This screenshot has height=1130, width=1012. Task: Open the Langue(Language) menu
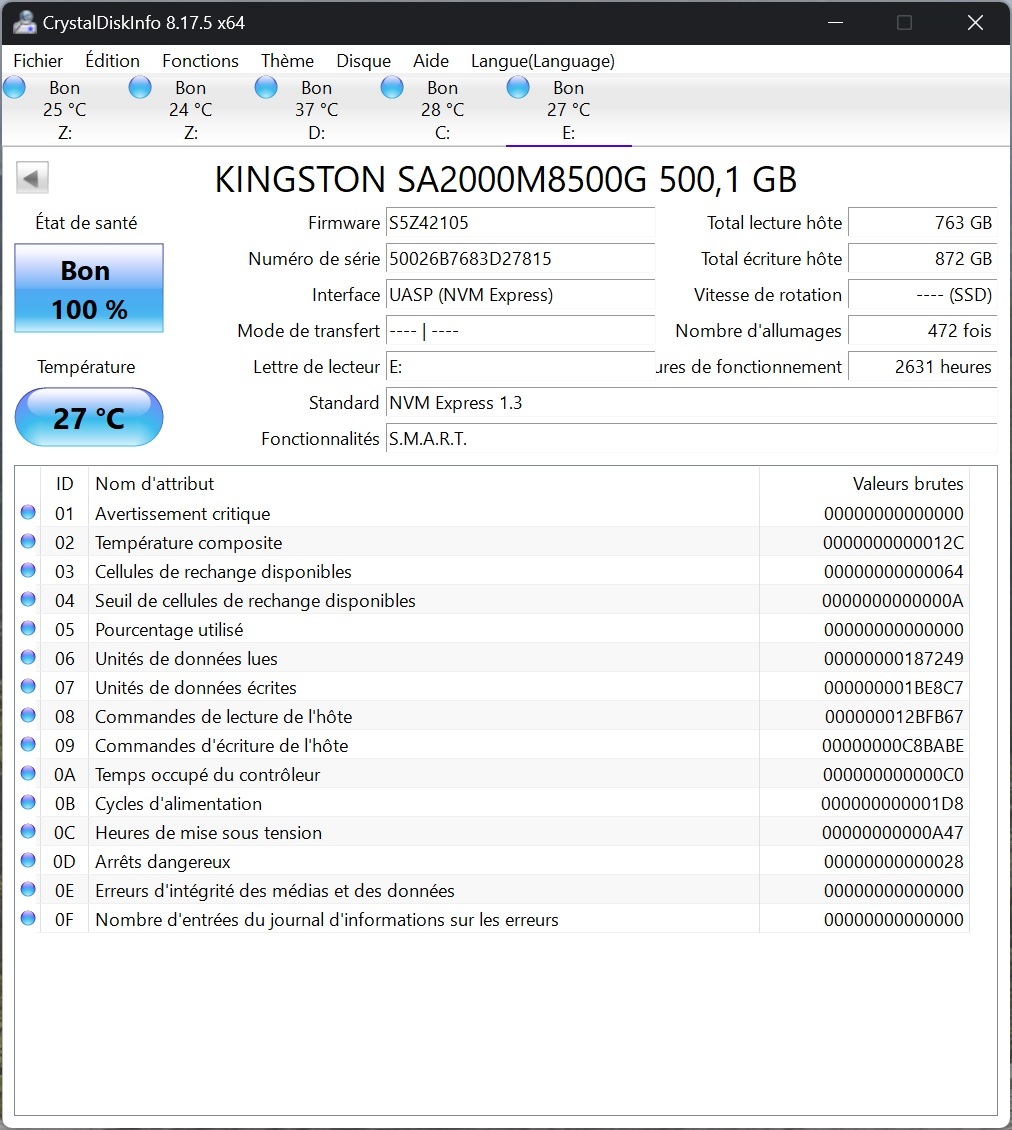[543, 61]
